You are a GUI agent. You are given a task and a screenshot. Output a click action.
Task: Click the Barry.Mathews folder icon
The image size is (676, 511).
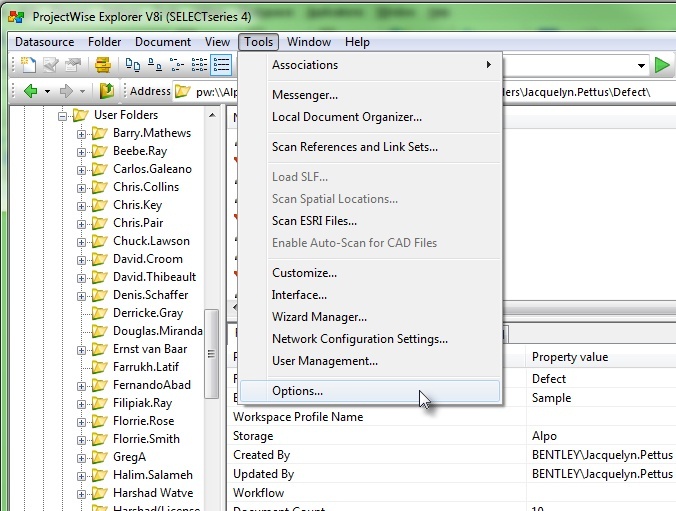click(100, 133)
